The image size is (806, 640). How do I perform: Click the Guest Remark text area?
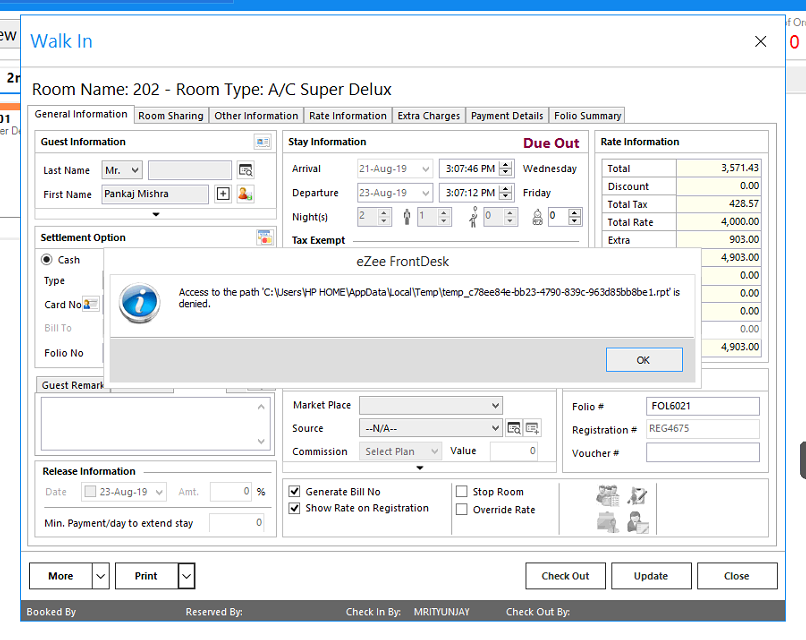point(155,424)
